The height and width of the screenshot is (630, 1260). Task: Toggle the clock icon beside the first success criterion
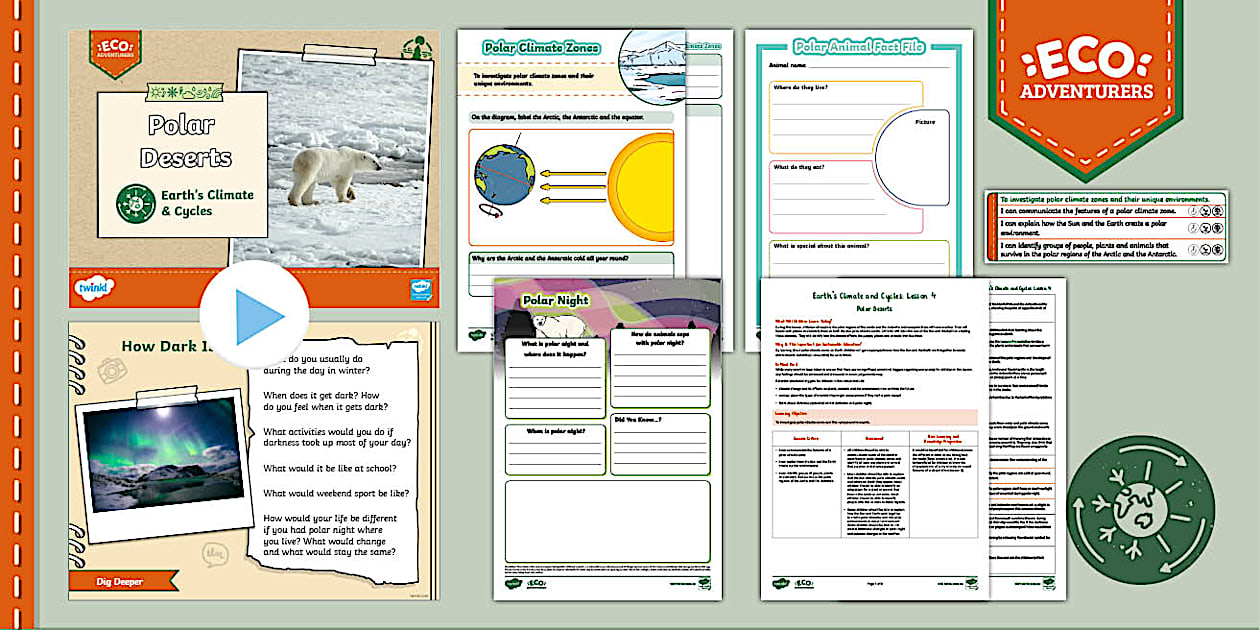1192,211
